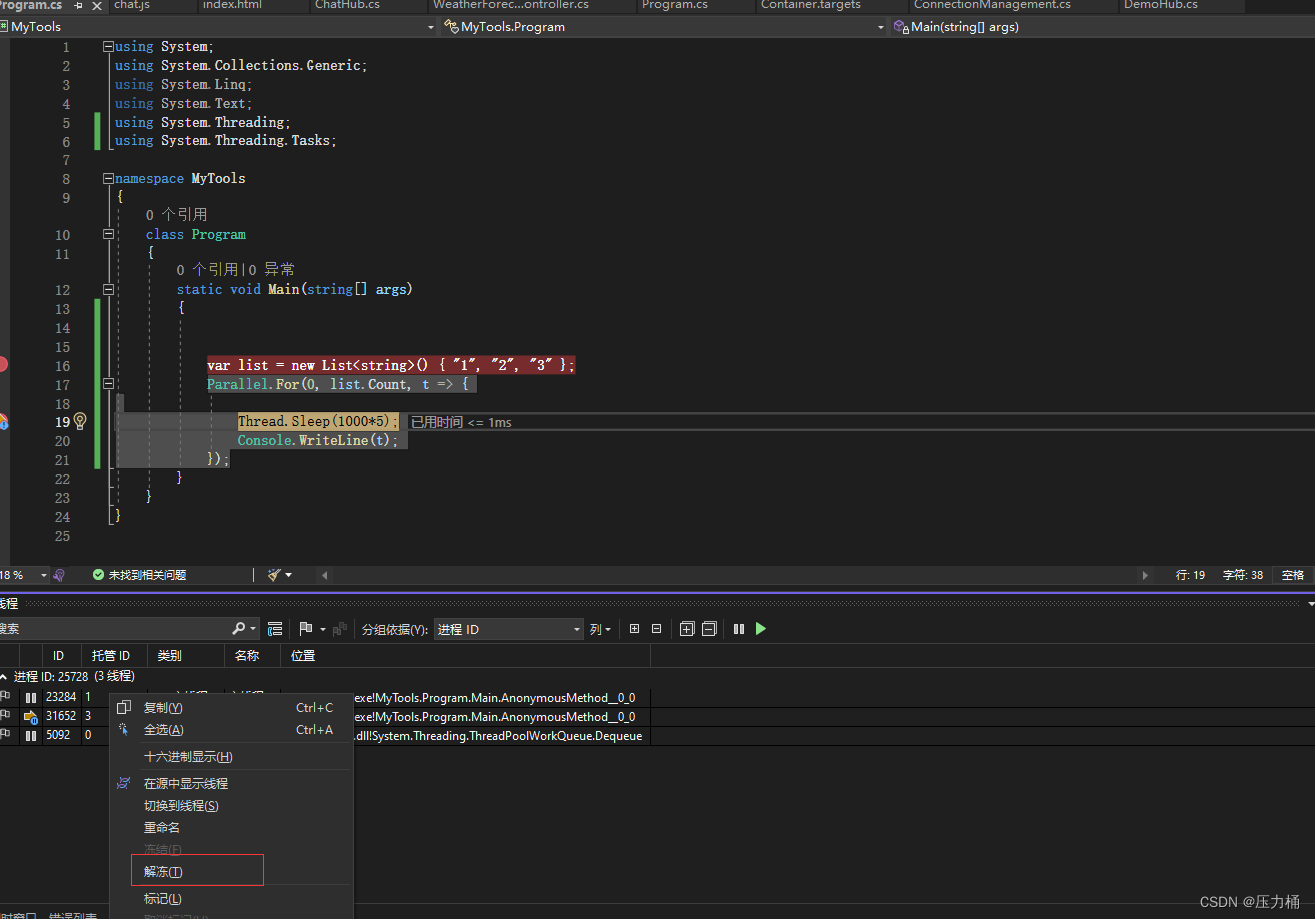Click the expand groups icon
The image size is (1315, 919).
tap(687, 629)
